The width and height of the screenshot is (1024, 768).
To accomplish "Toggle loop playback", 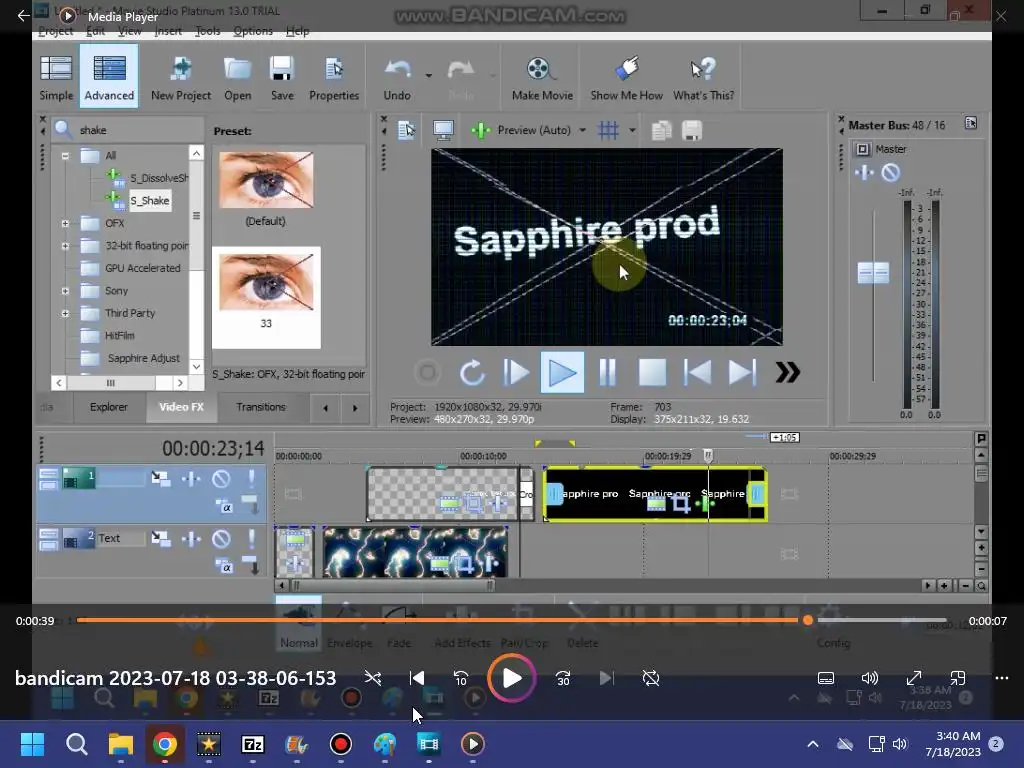I will click(x=472, y=373).
